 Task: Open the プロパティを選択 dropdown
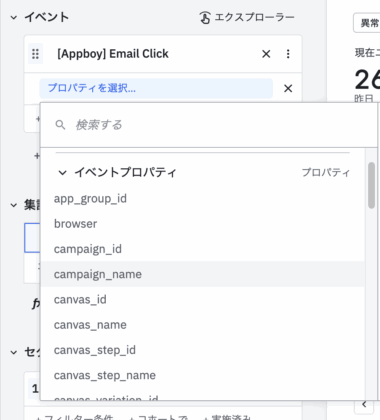[156, 88]
